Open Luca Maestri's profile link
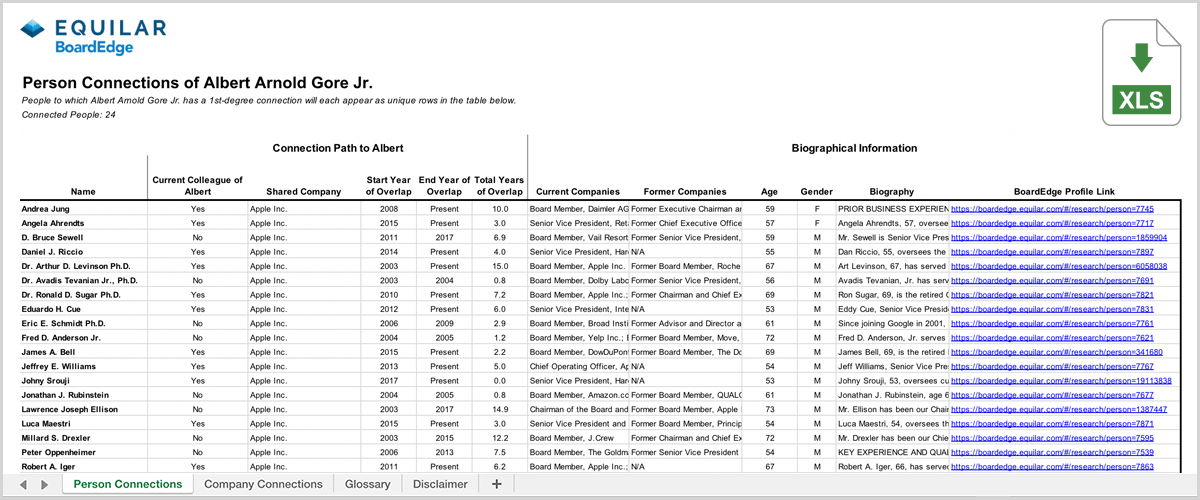The width and height of the screenshot is (1200, 500). pos(1052,424)
